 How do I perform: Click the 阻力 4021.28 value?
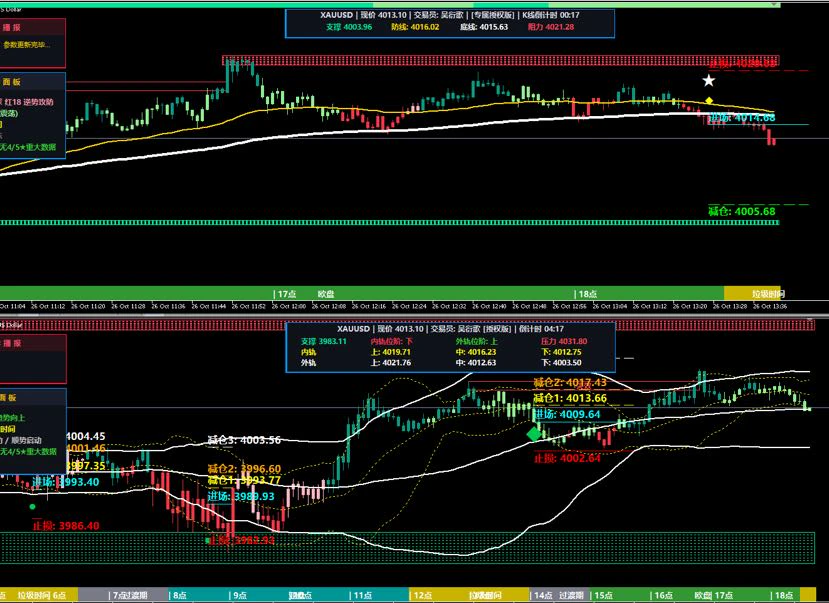[x=551, y=27]
